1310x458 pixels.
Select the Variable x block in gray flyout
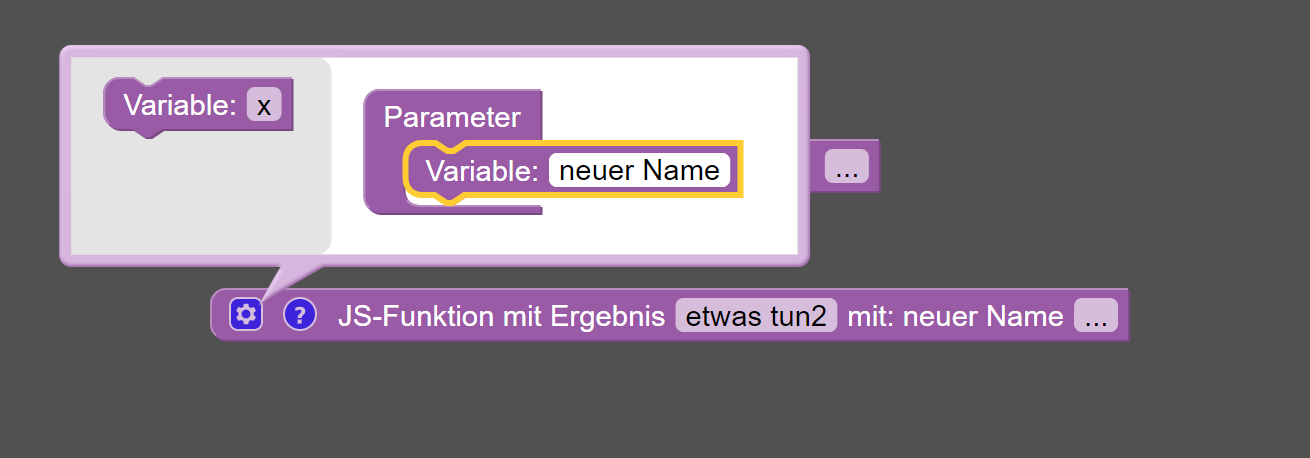pos(198,105)
